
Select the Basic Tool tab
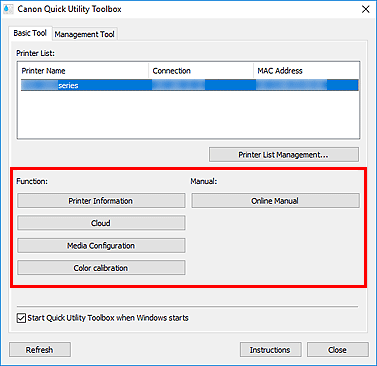[30, 33]
